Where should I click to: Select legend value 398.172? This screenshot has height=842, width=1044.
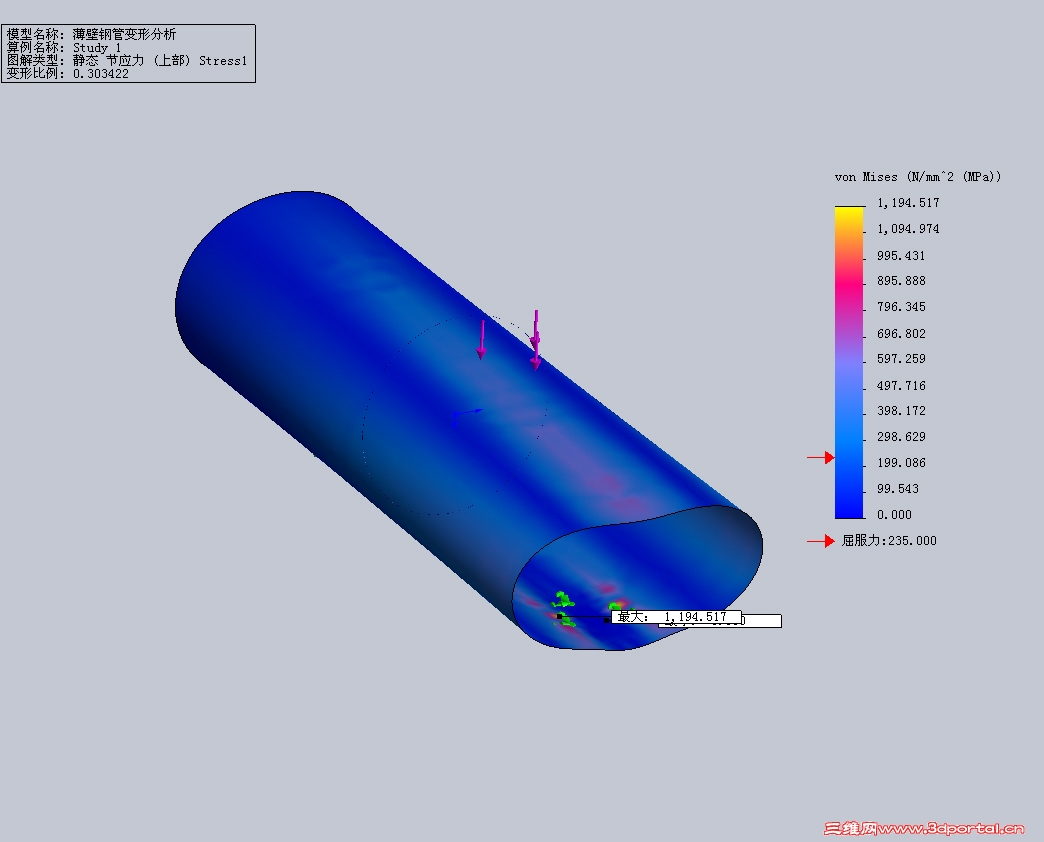coord(901,411)
